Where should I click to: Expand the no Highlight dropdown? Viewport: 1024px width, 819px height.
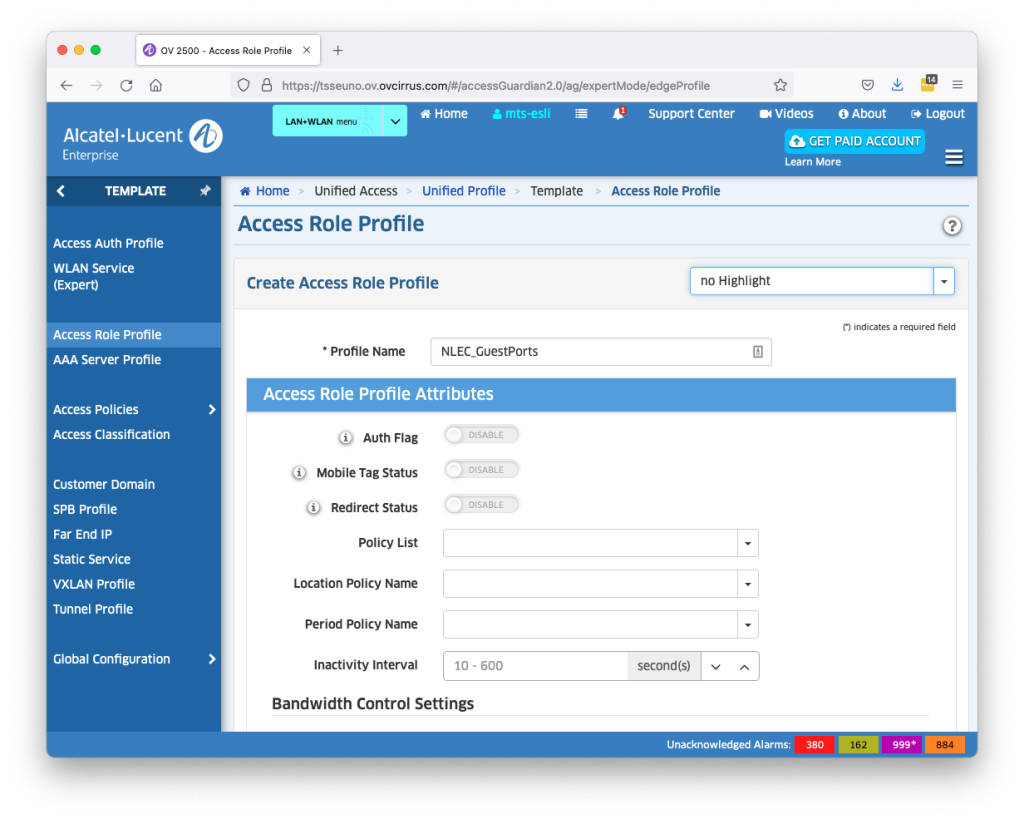943,282
